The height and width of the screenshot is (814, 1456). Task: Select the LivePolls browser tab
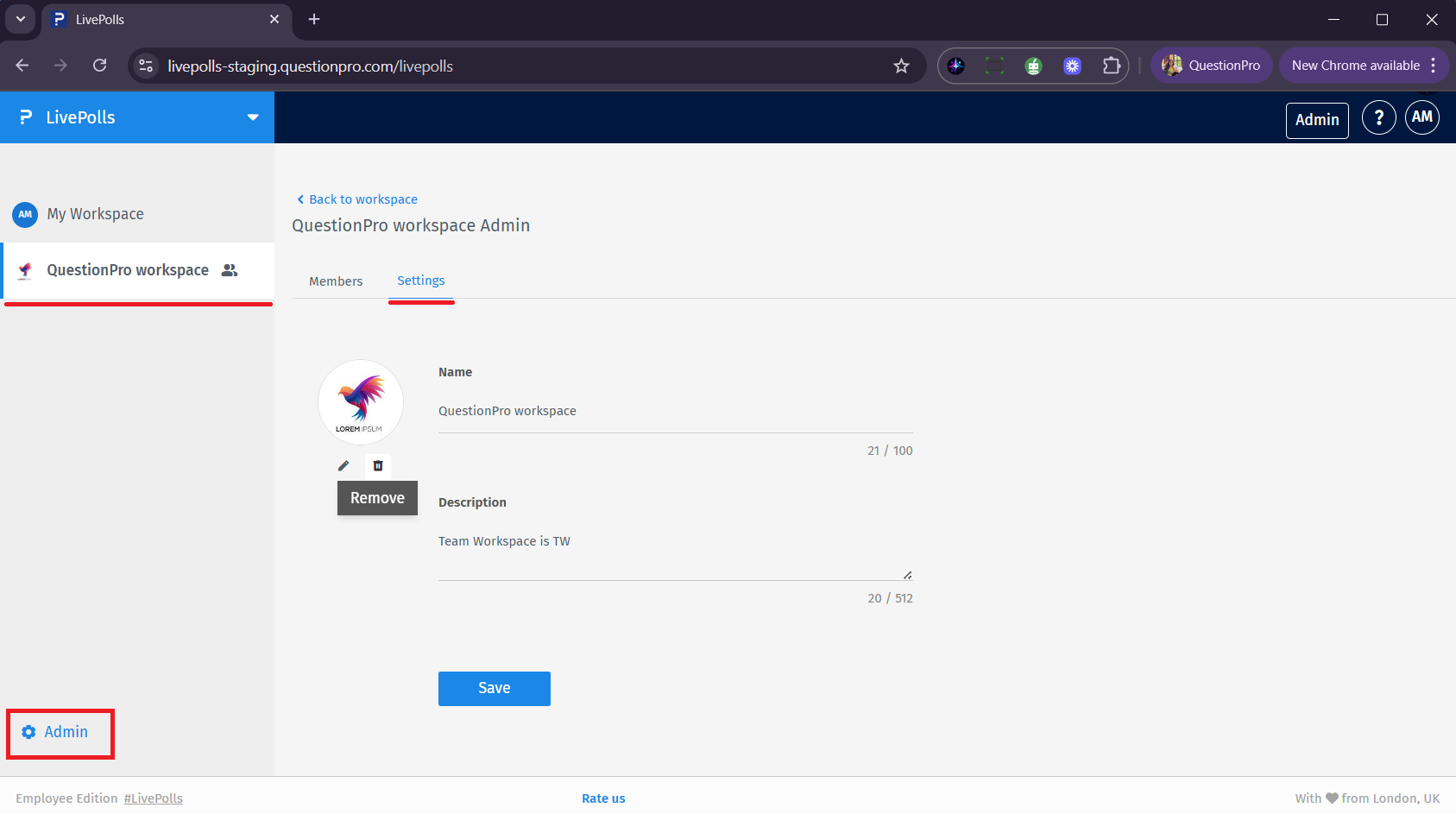(167, 20)
